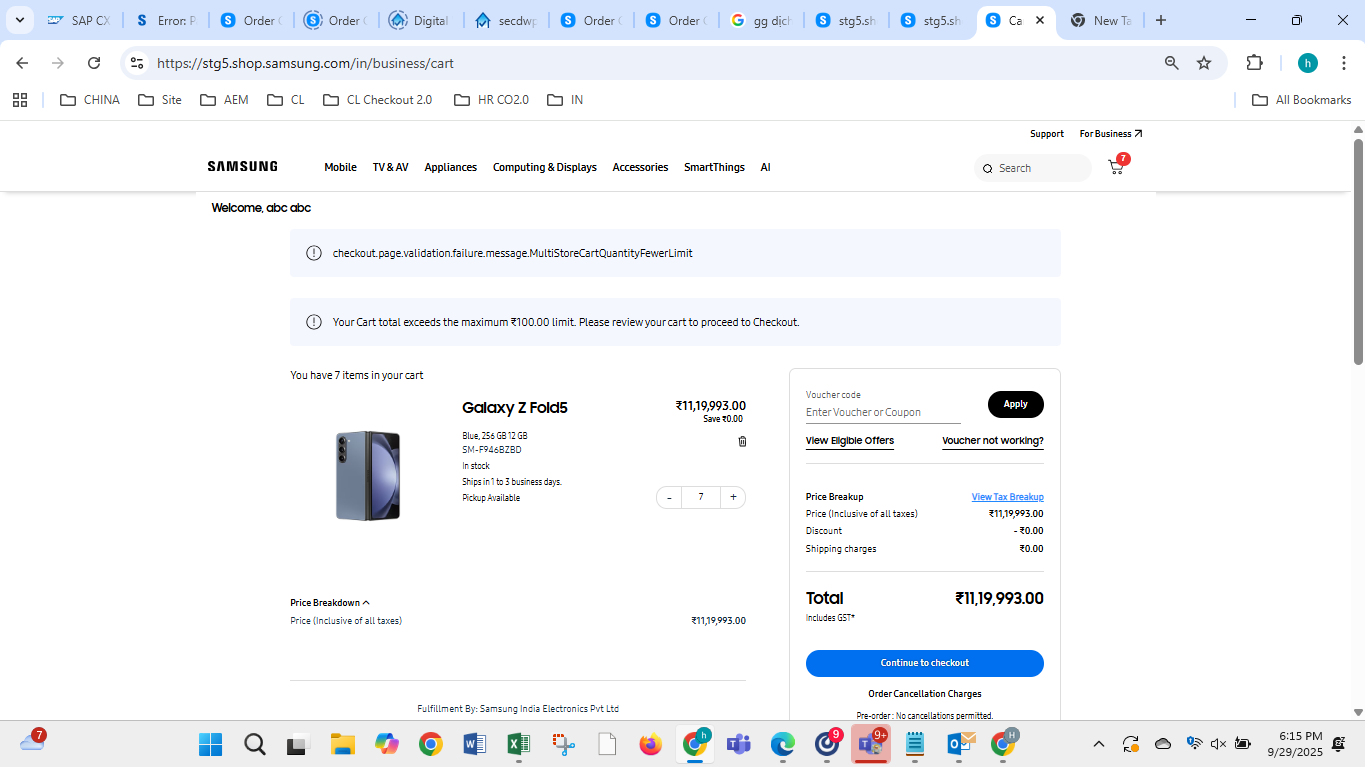Open Windows taskbar search
The image size is (1365, 767).
click(255, 744)
